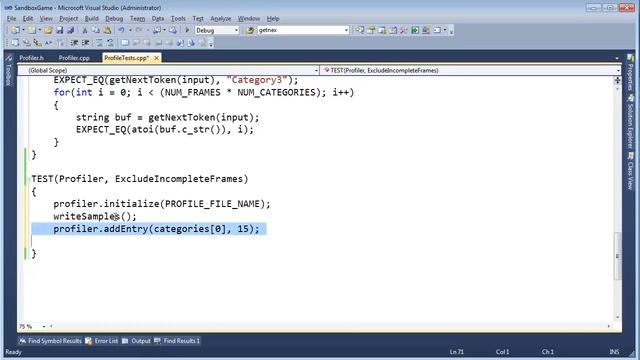This screenshot has width=640, height=360.
Task: Open the Class View side tab
Action: (631, 171)
